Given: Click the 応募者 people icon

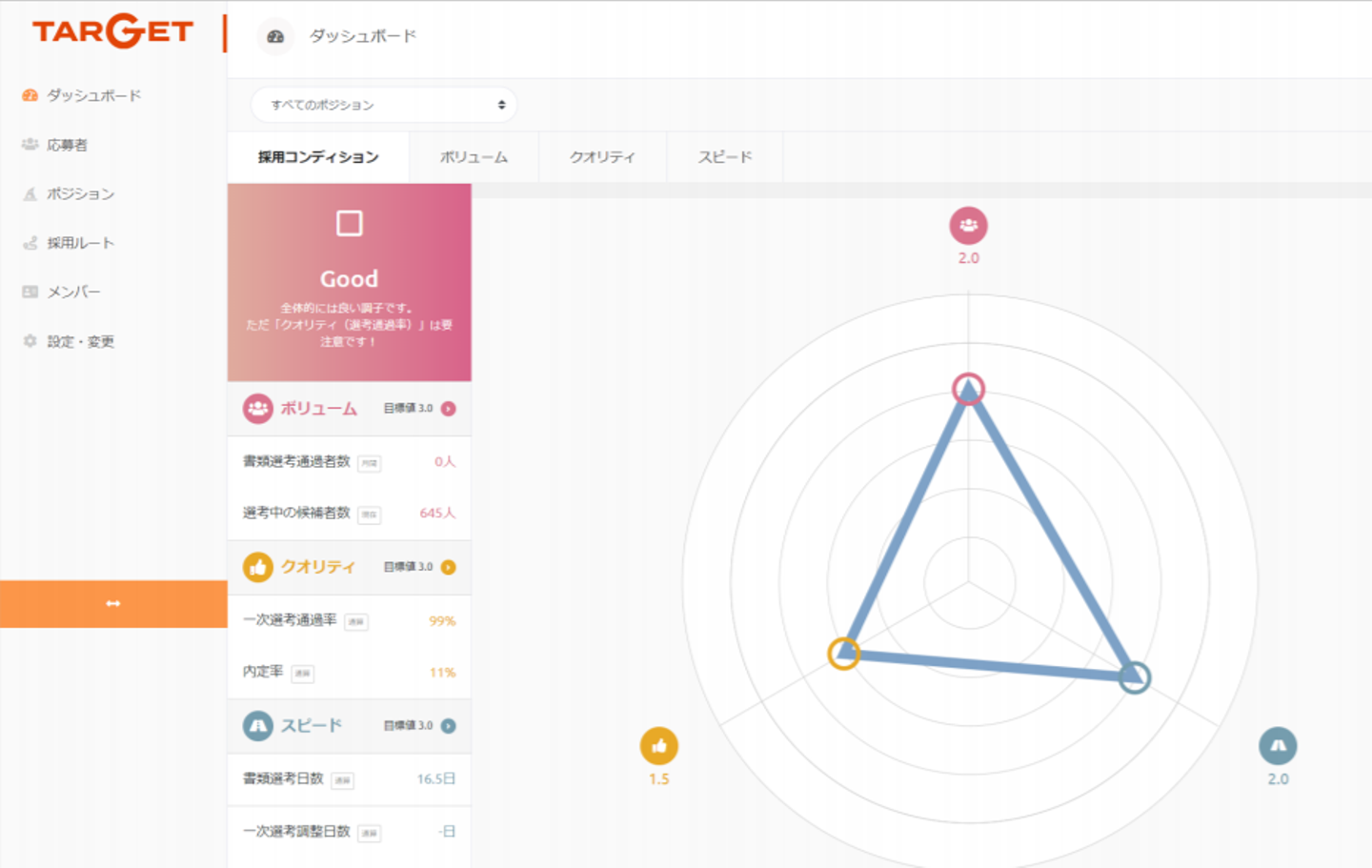Looking at the screenshot, I should pyautogui.click(x=30, y=144).
